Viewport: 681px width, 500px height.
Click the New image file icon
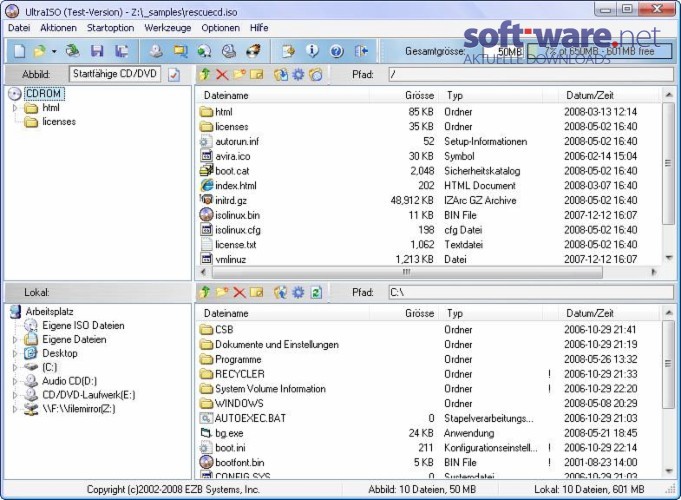point(20,51)
